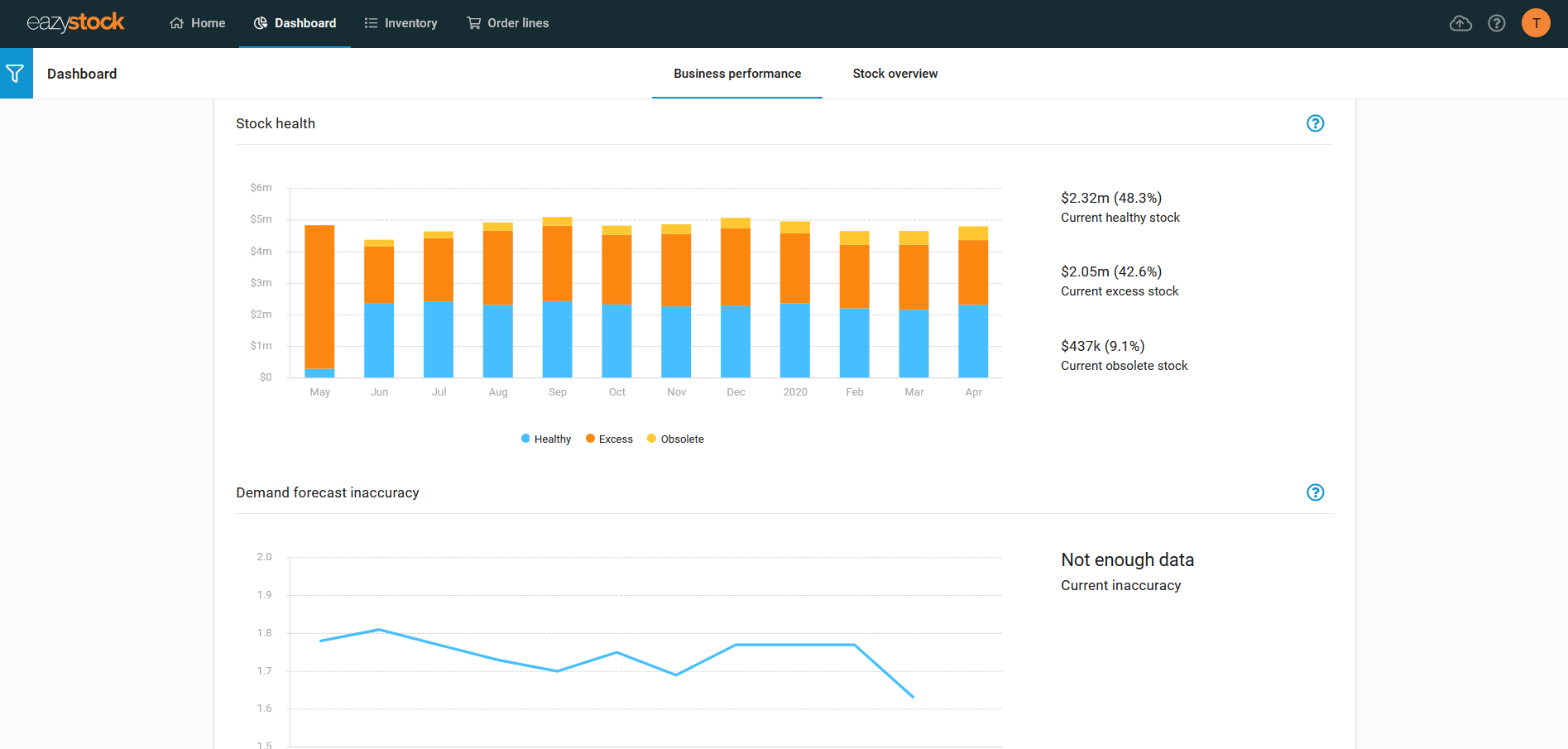Click the eazystock logo

[x=75, y=23]
